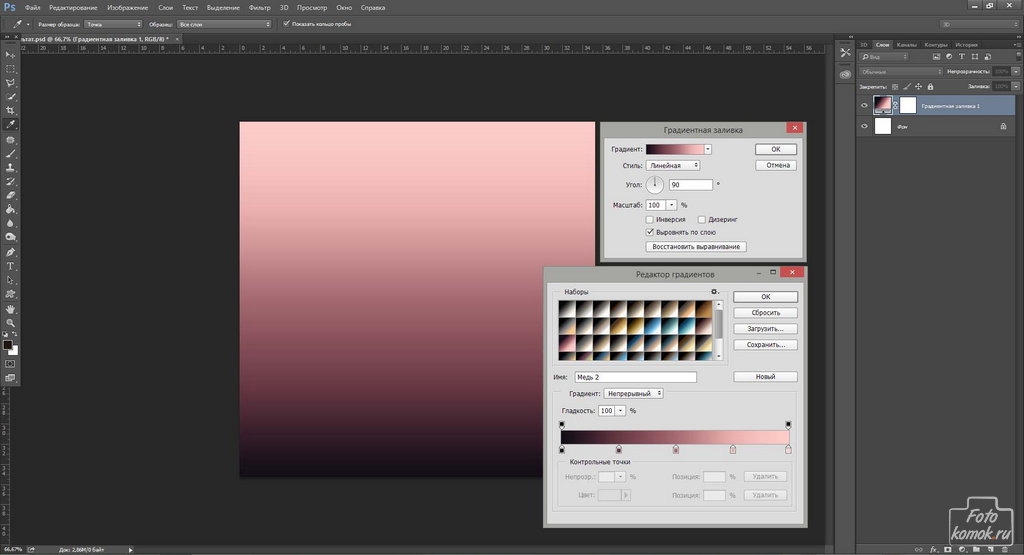Open the gradient presets gear menu
This screenshot has height=555, width=1024.
point(715,292)
